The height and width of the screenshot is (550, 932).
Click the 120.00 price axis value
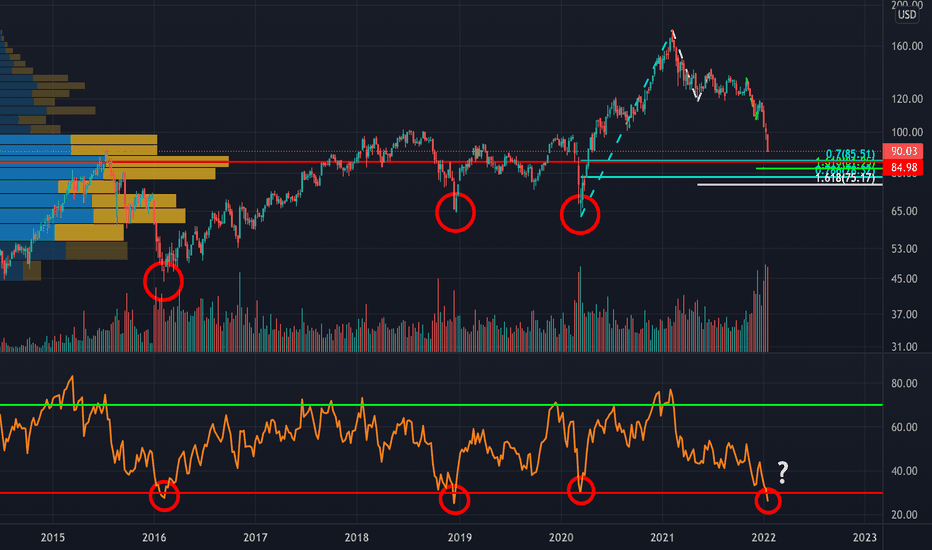(x=907, y=99)
